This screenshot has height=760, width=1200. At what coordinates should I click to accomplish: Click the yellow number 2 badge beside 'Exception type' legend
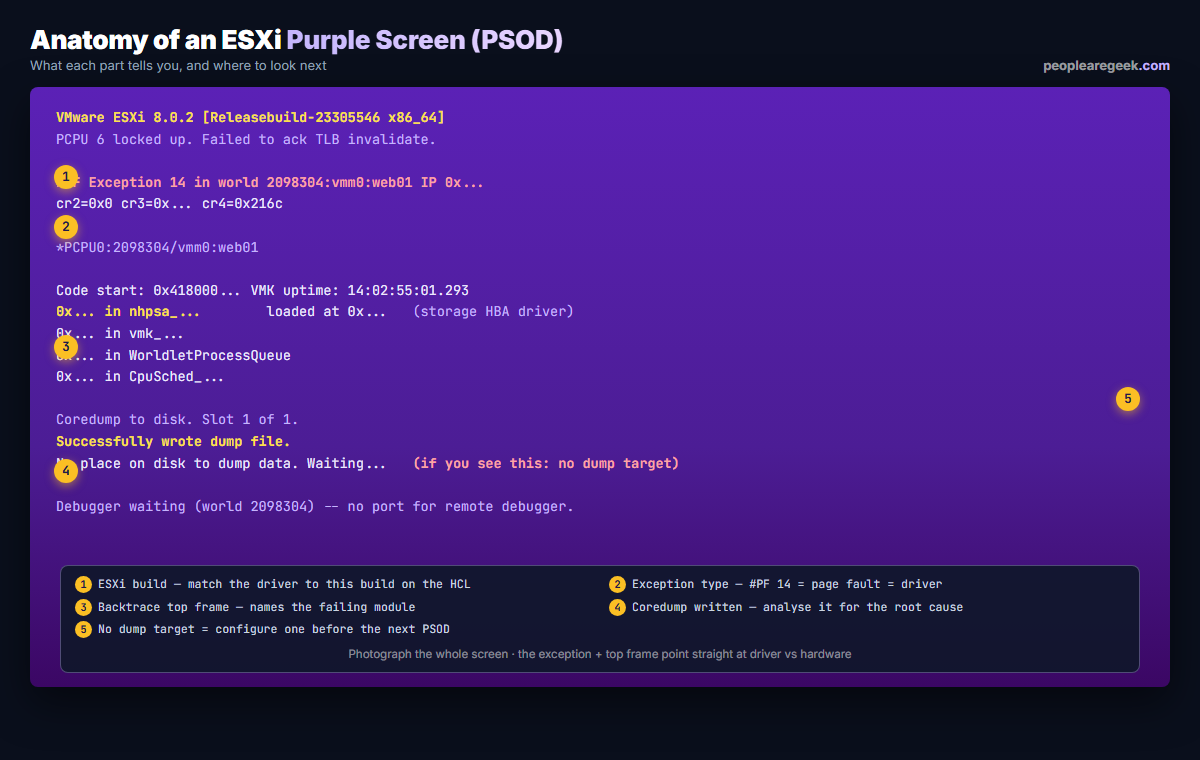coord(618,584)
